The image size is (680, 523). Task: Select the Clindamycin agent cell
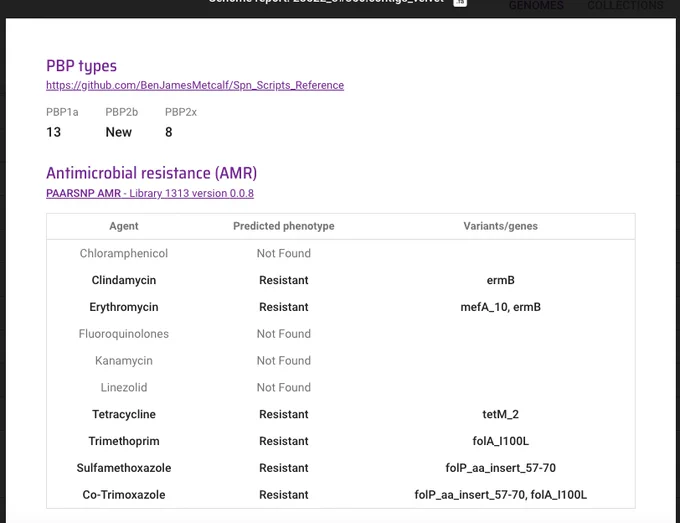(x=124, y=280)
